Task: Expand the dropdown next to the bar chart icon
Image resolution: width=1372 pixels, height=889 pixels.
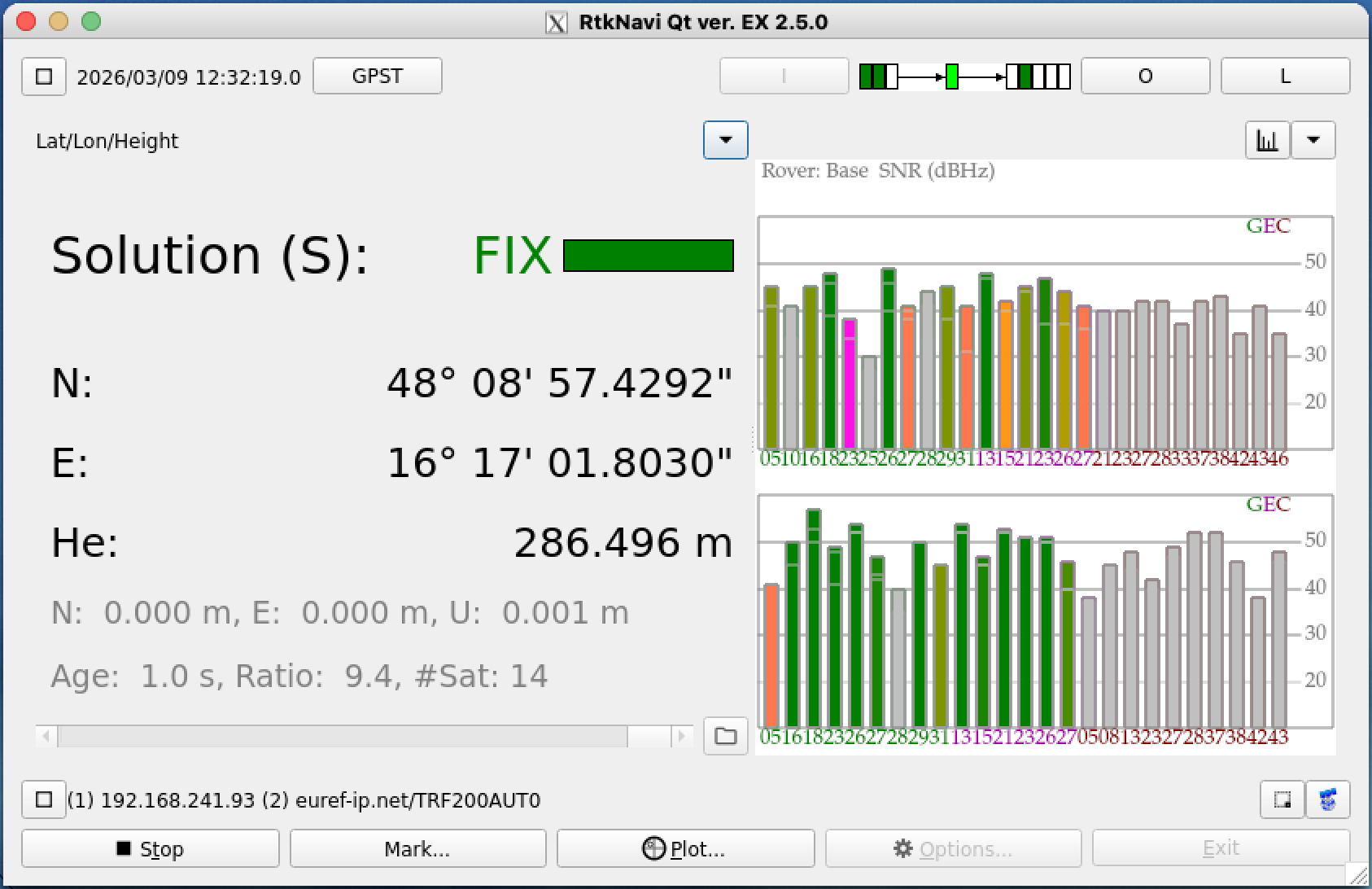Action: 1313,140
